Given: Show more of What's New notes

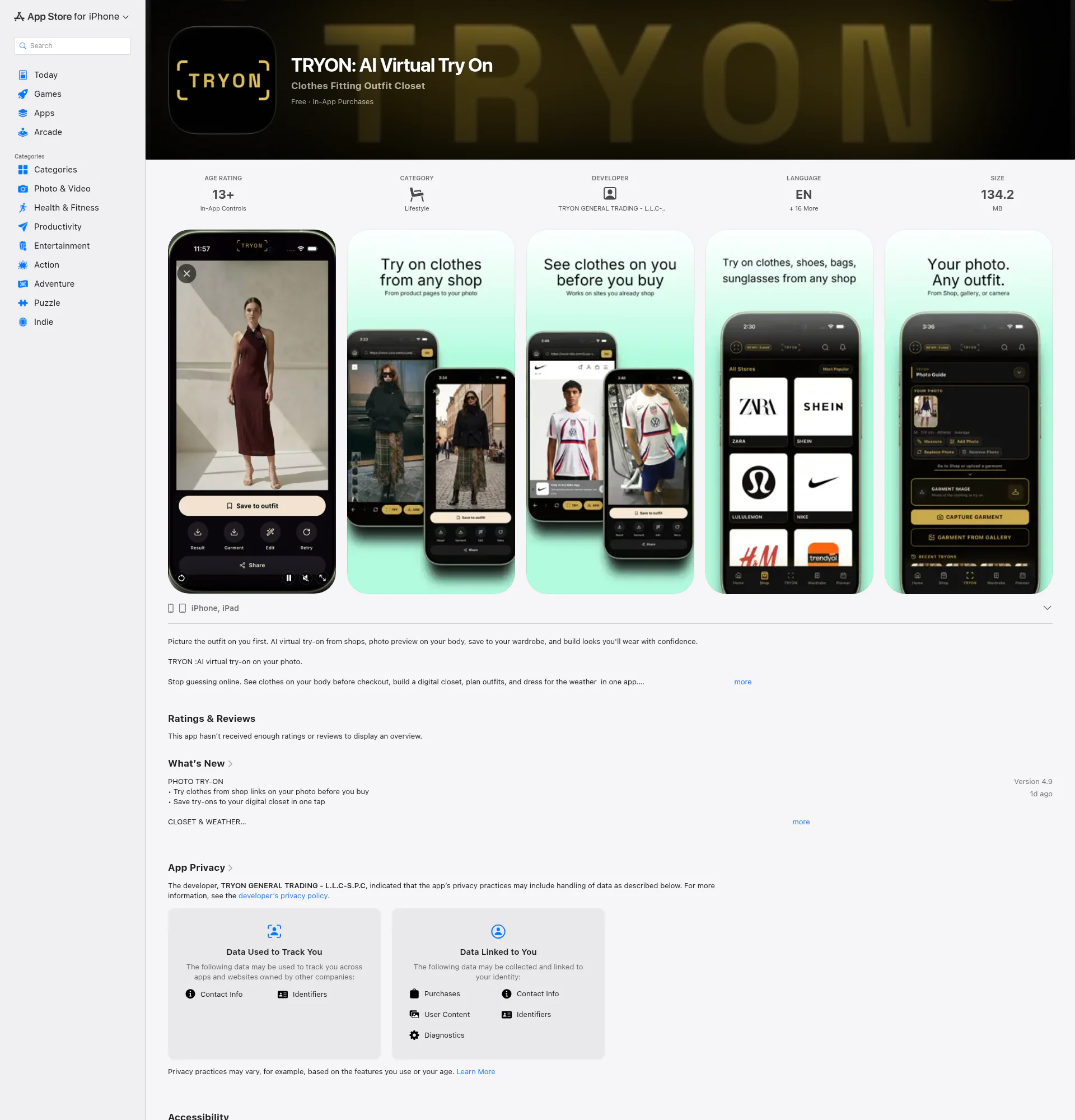Looking at the screenshot, I should tap(801, 822).
